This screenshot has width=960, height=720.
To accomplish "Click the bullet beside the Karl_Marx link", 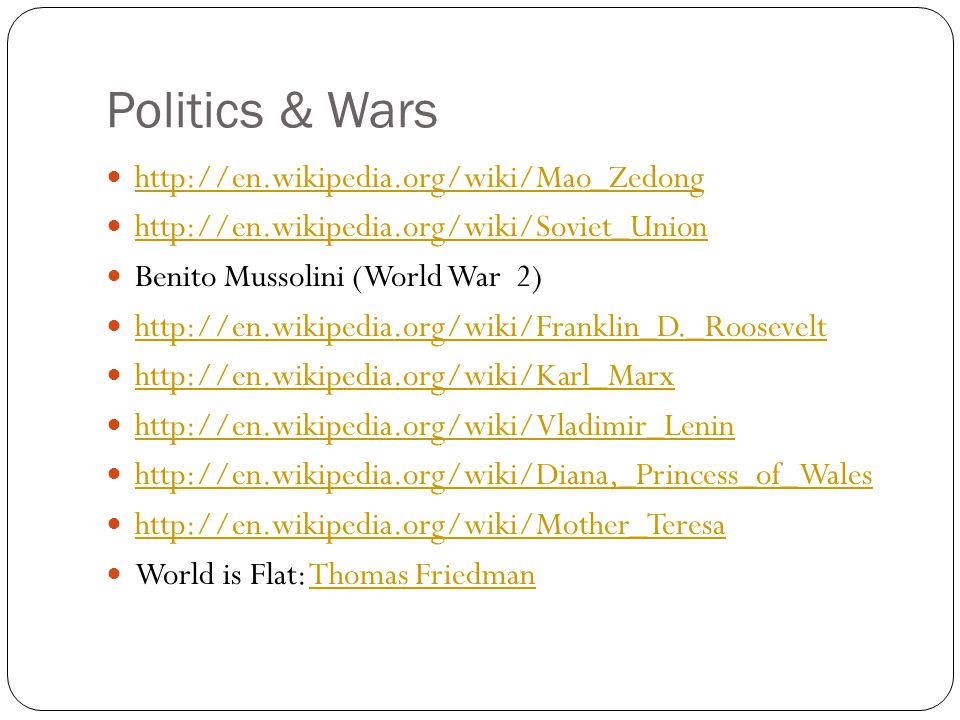I will tap(114, 375).
